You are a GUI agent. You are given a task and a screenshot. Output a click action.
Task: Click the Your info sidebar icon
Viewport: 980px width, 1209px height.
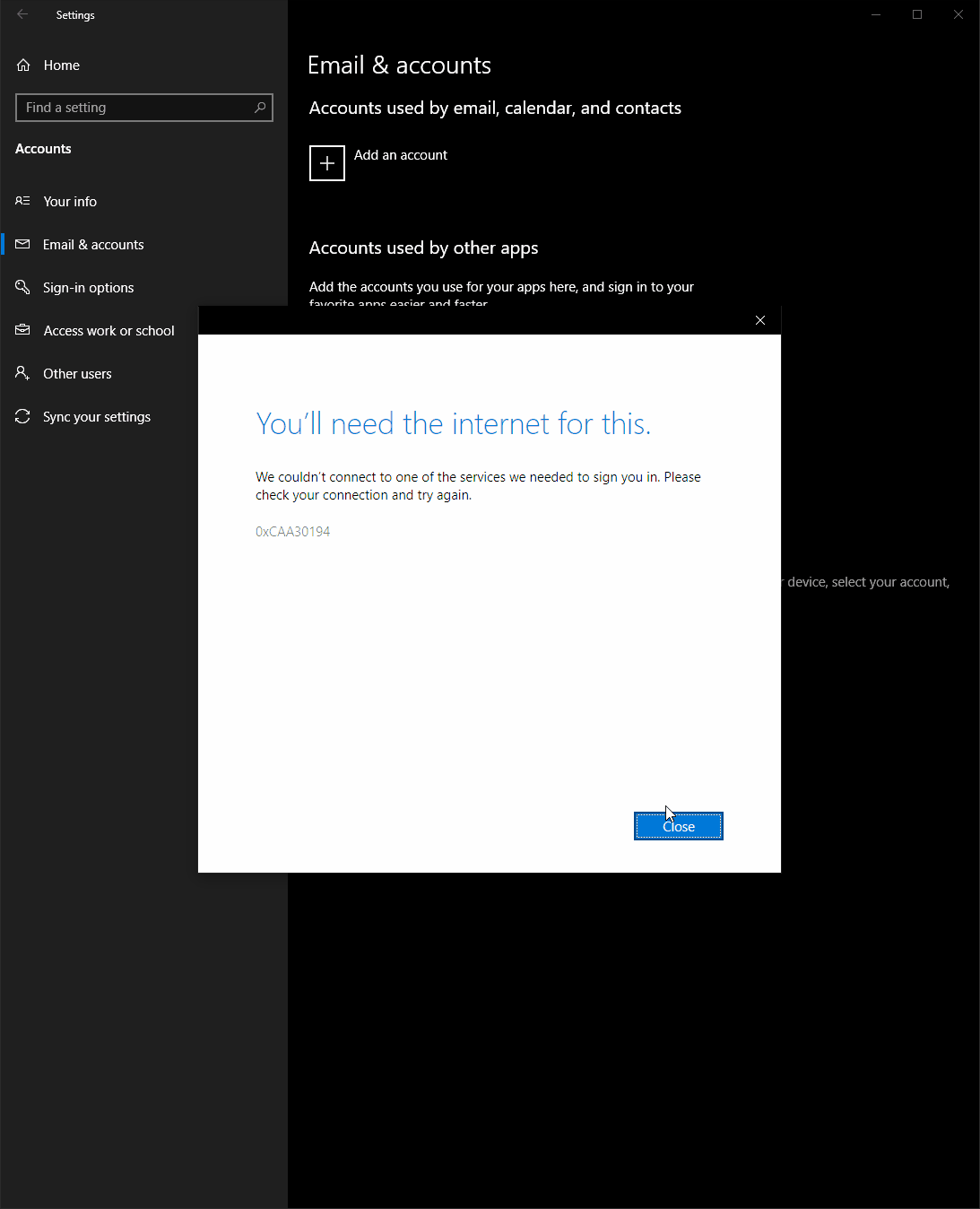coord(23,202)
